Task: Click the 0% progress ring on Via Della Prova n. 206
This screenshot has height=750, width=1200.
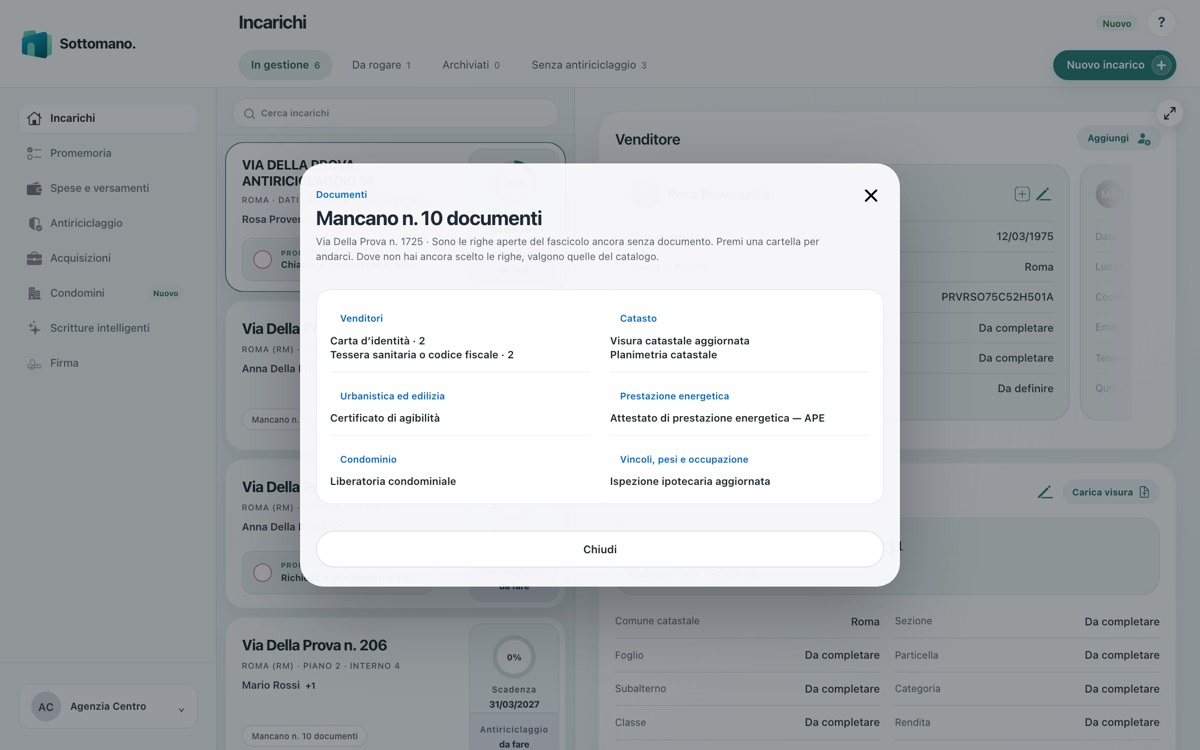Action: [x=514, y=657]
